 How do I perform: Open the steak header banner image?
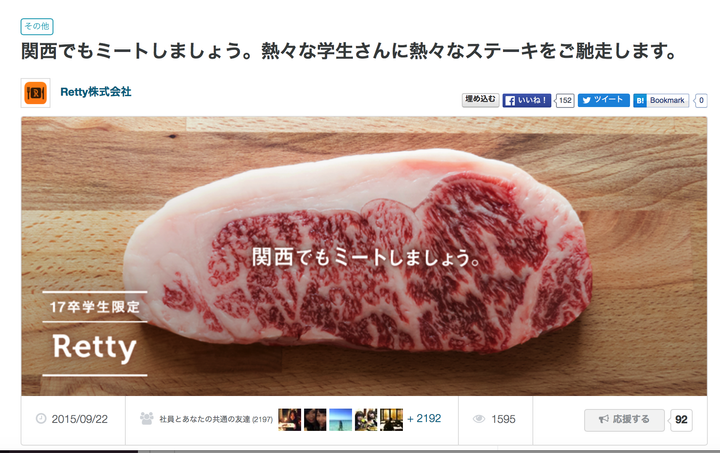(x=364, y=256)
